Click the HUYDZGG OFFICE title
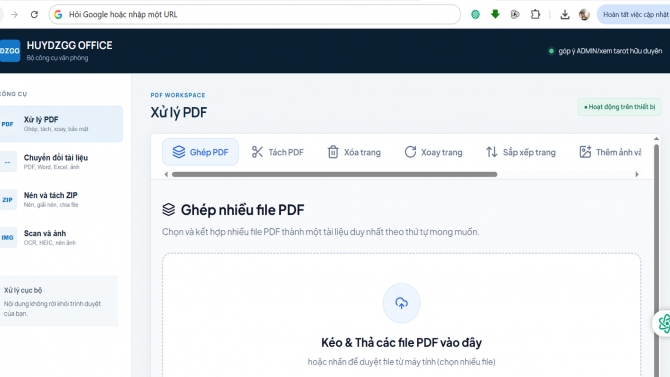Viewport: 670px width, 377px height. pos(69,45)
